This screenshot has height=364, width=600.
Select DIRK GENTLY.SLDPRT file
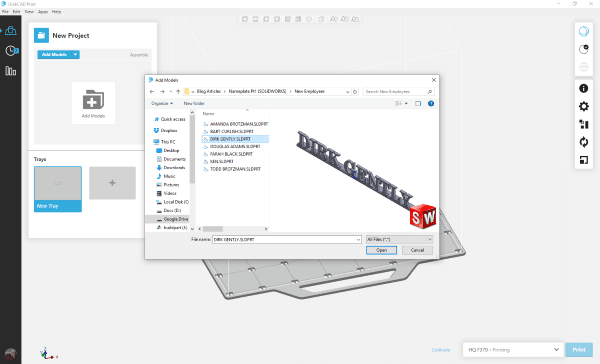(x=235, y=139)
